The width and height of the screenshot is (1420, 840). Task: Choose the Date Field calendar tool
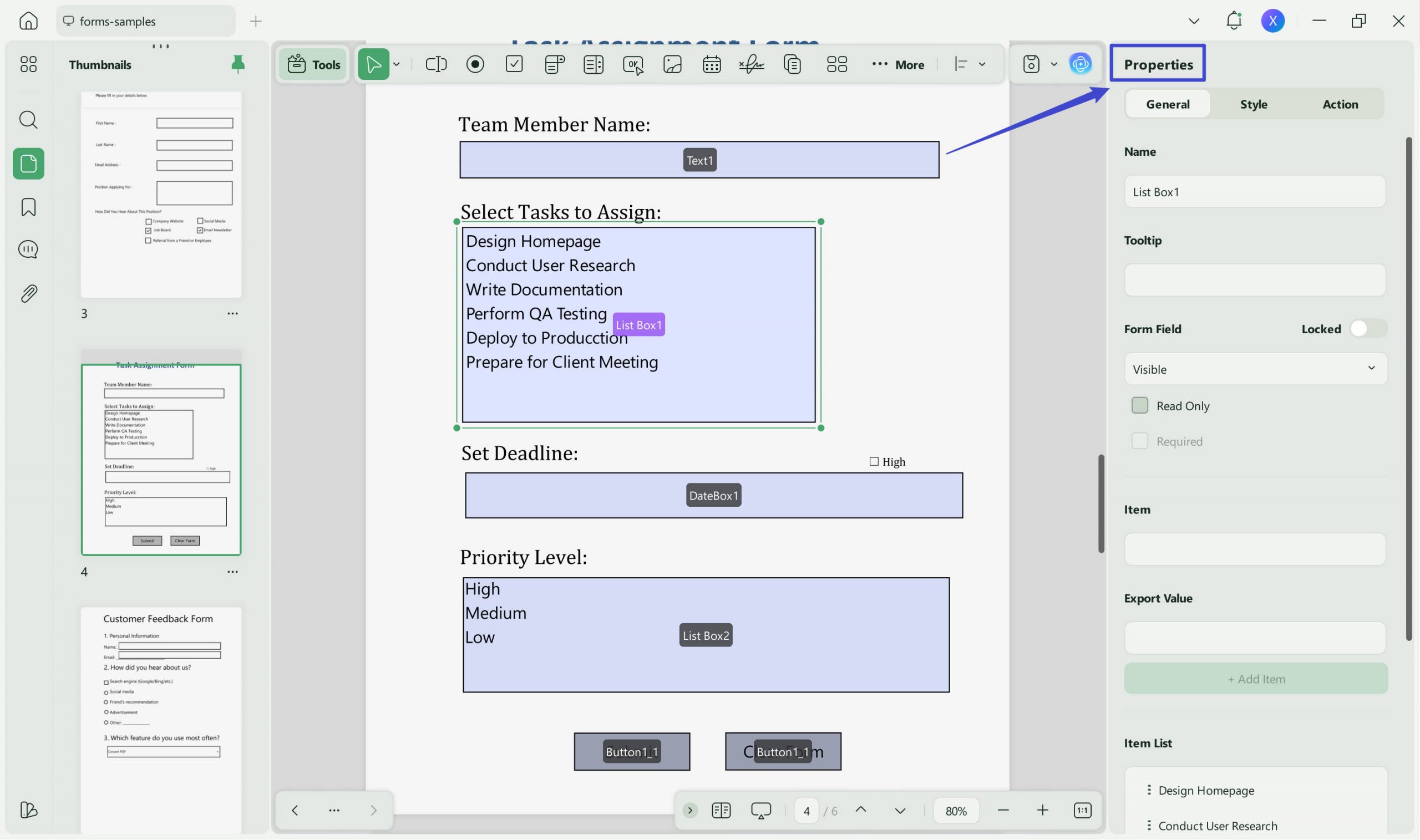point(712,64)
